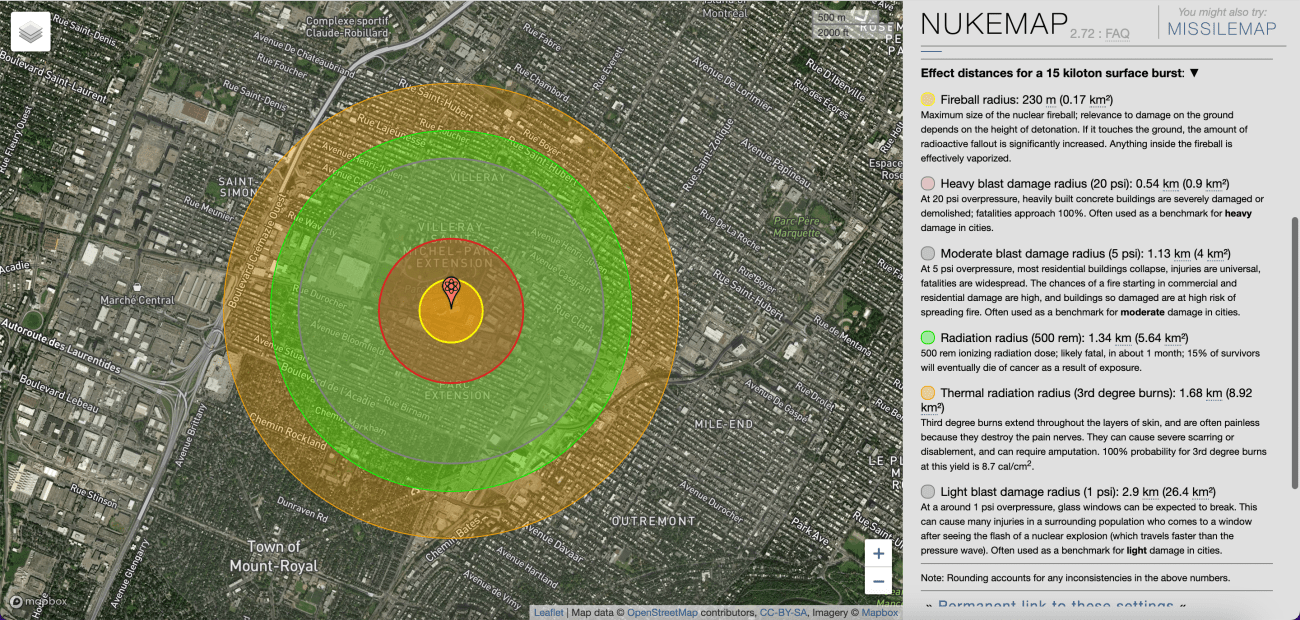The width and height of the screenshot is (1300, 620).
Task: Select the orange Thermal radiation legend swatch
Action: tap(928, 393)
